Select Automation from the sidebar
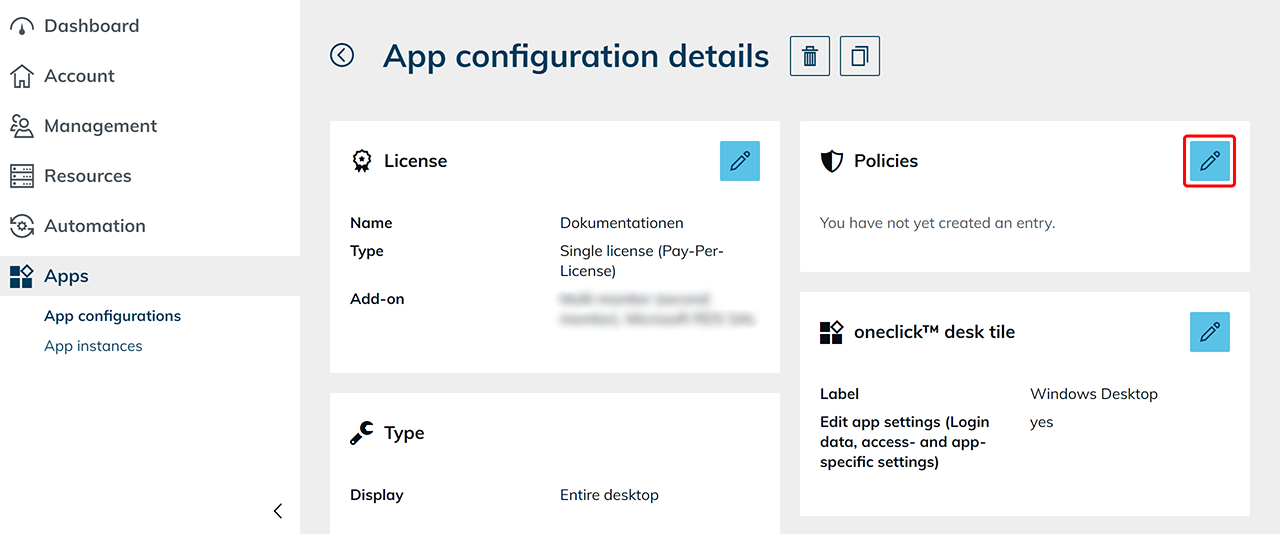Image resolution: width=1280 pixels, height=534 pixels. point(94,226)
